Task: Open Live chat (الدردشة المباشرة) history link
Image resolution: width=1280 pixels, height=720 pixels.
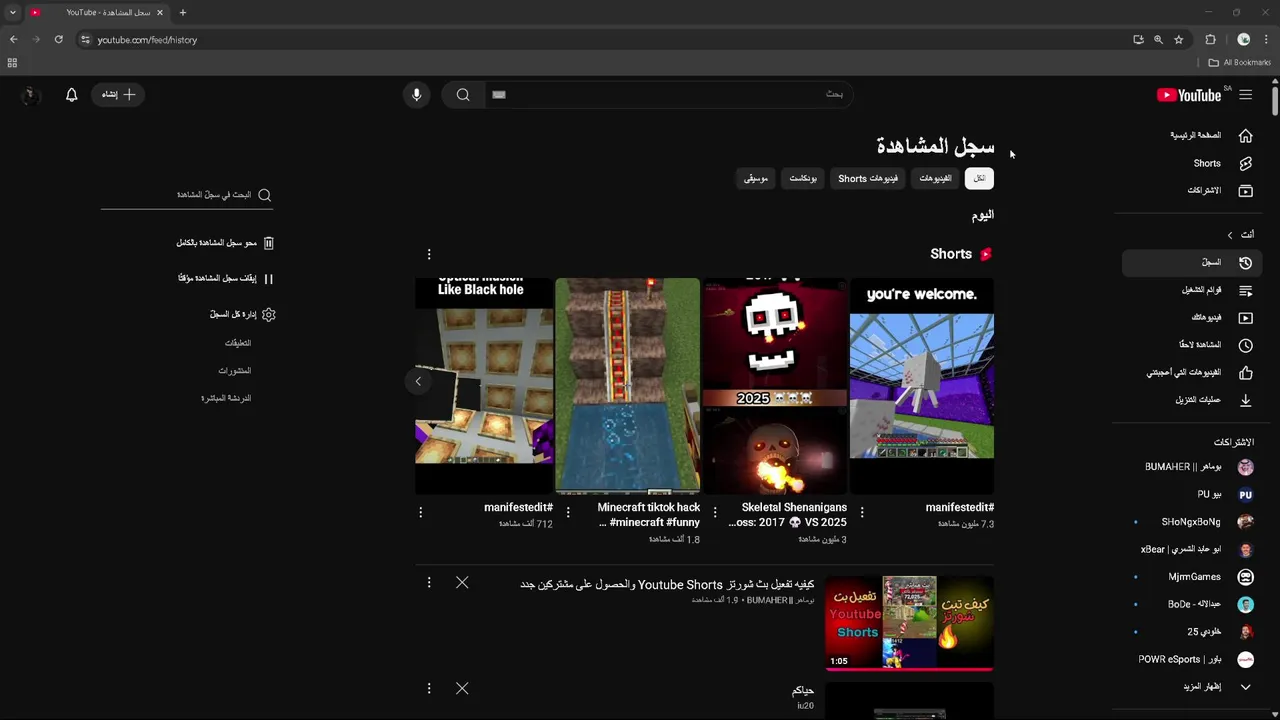Action: [226, 398]
